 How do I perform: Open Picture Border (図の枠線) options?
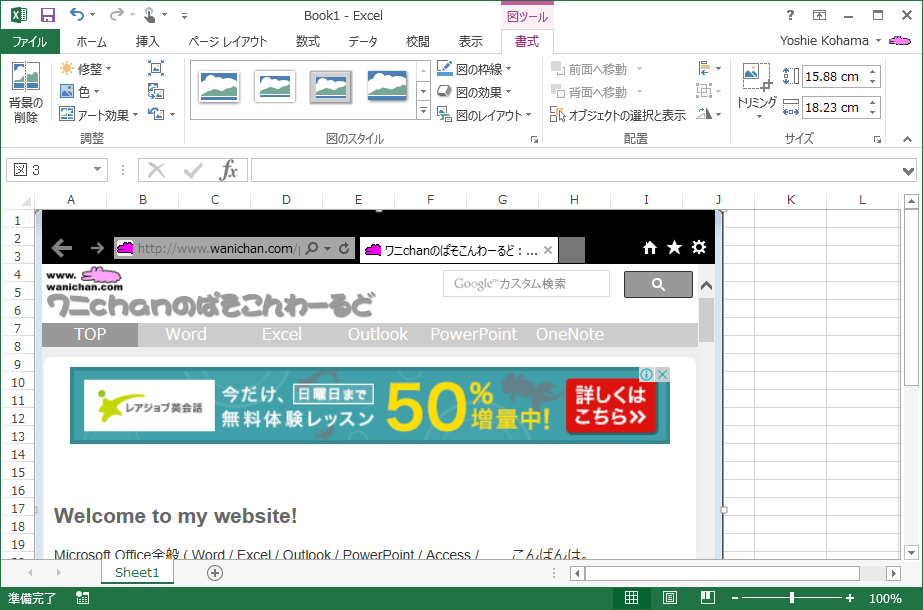coord(474,69)
